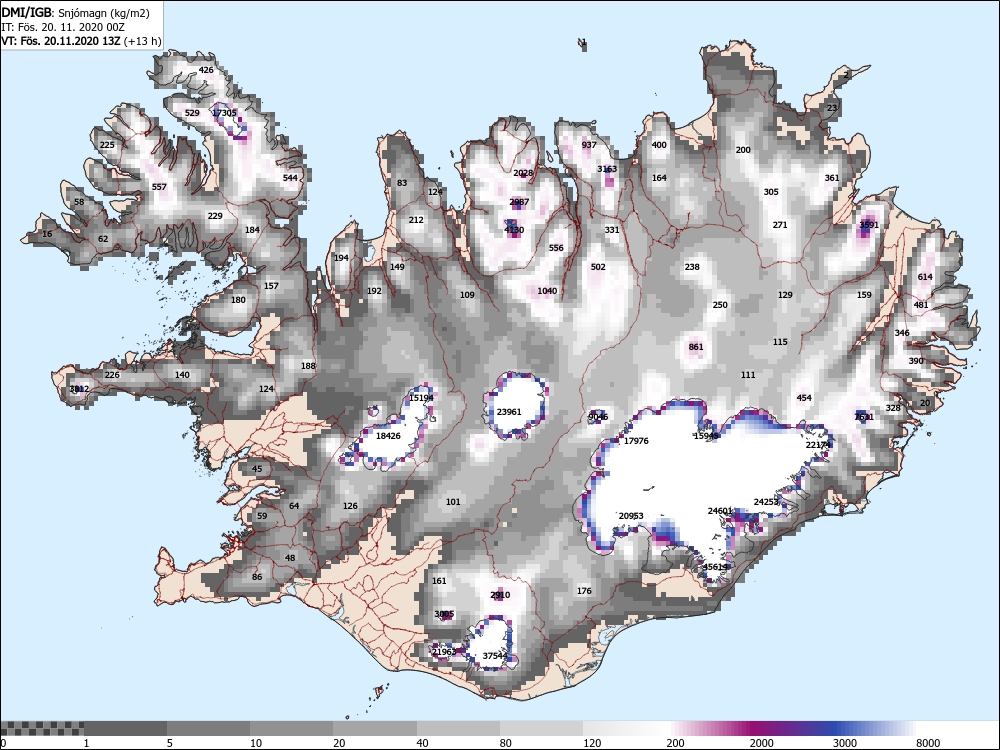Click the glacier value '15945'
This screenshot has width=1000, height=750.
706,436
